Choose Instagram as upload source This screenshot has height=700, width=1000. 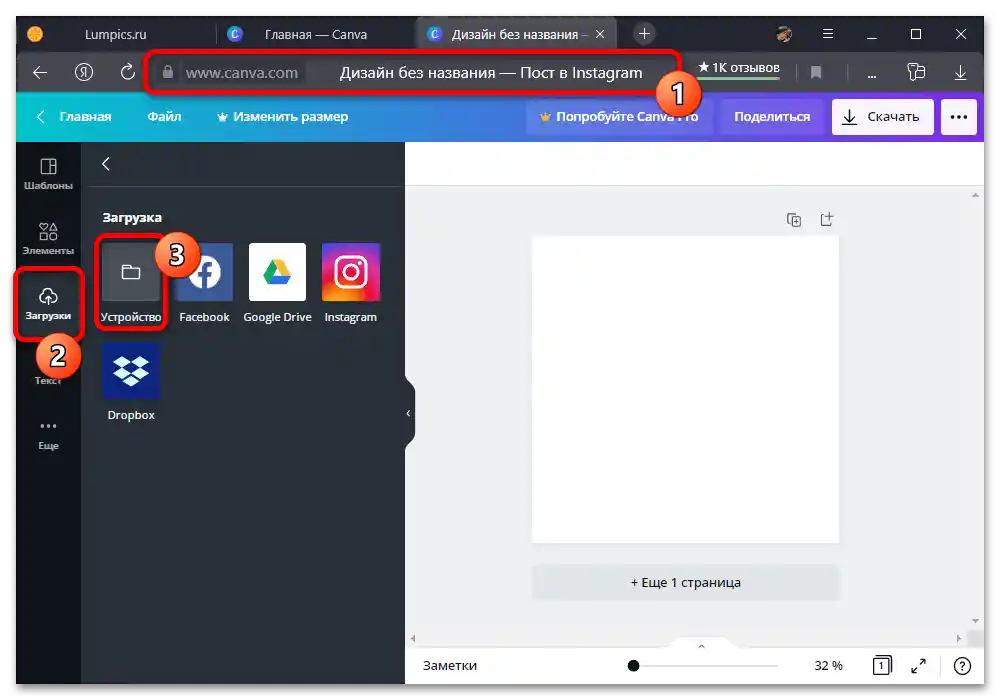(351, 284)
